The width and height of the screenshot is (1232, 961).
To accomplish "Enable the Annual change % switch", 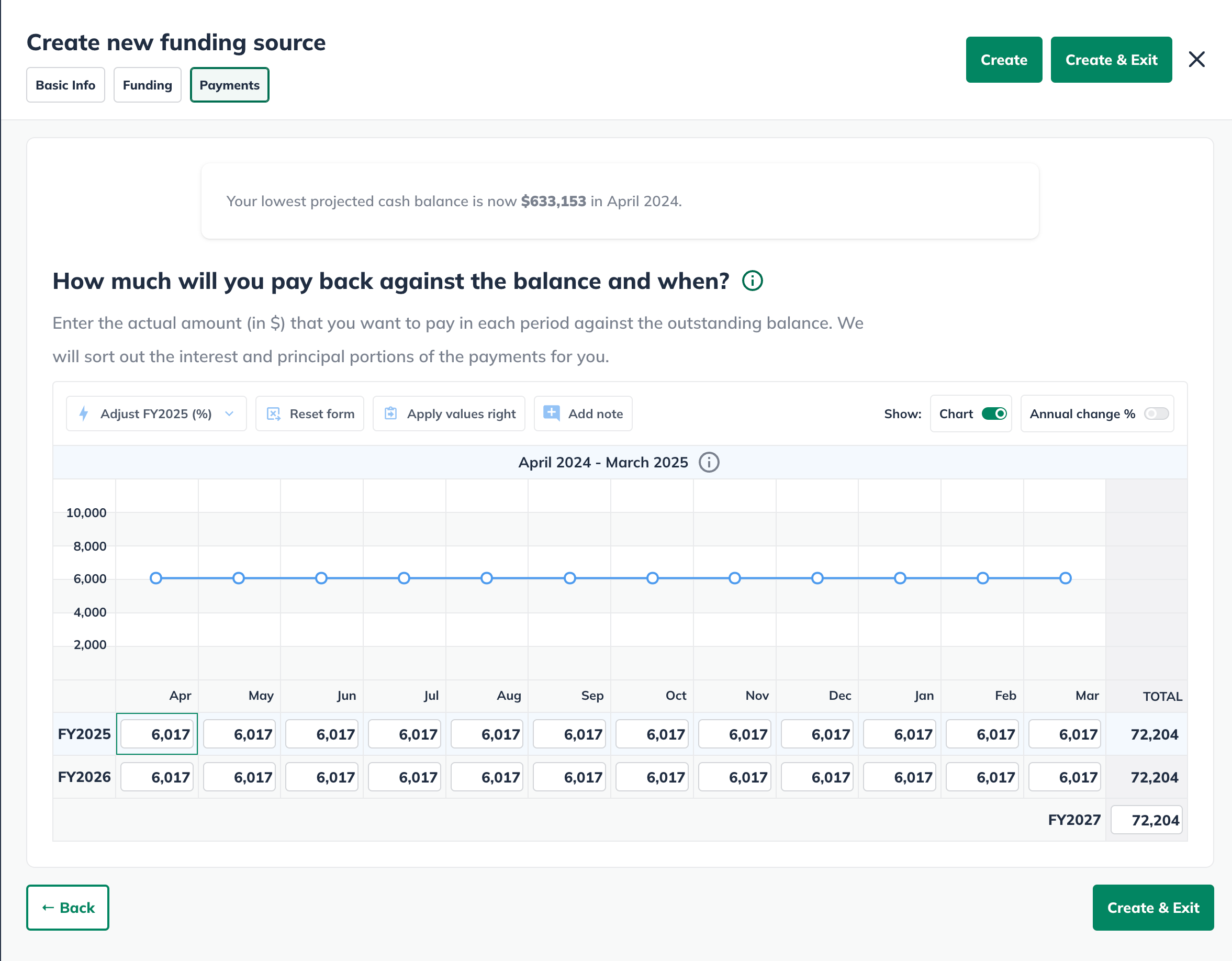I will tap(1156, 414).
